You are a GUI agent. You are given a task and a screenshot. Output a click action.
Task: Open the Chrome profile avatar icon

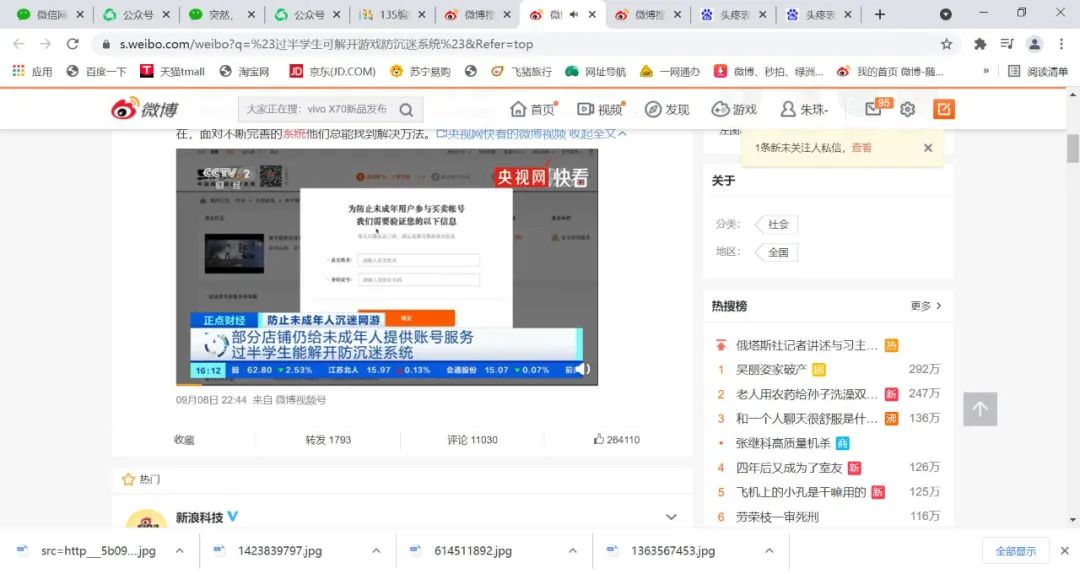click(x=1035, y=44)
